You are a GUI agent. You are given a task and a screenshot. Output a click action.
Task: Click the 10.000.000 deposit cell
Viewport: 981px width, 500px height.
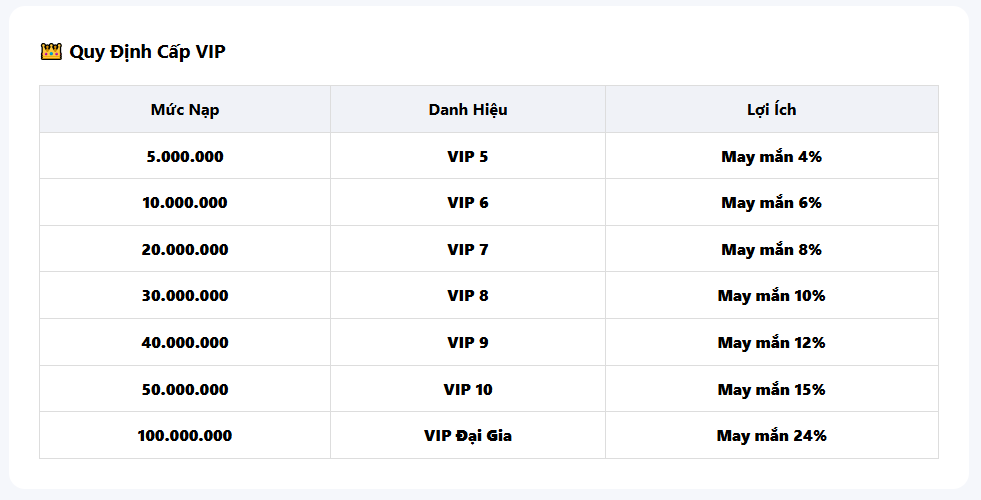185,203
